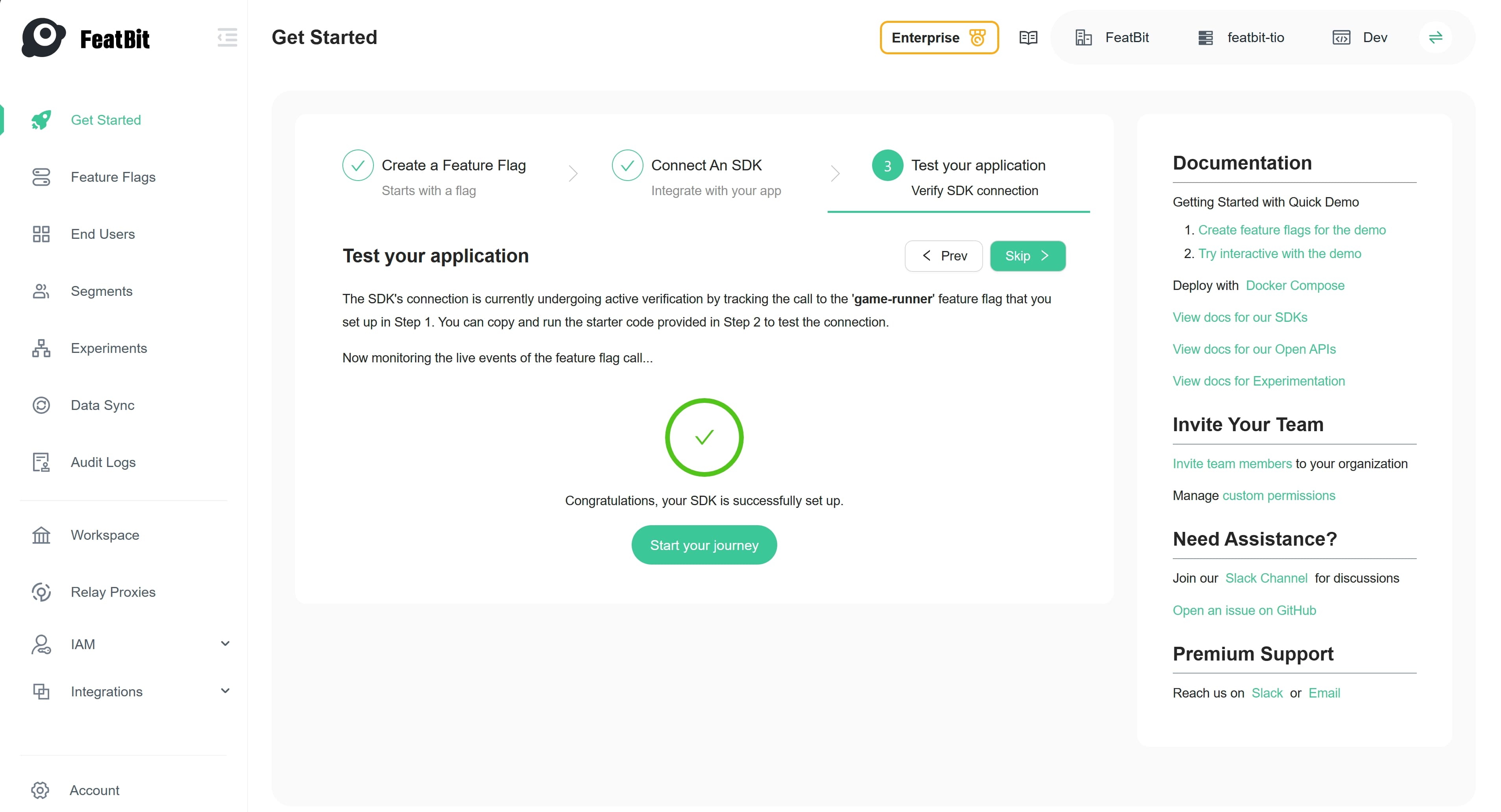Click the Get Started rocket icon
1501x812 pixels.
point(41,120)
